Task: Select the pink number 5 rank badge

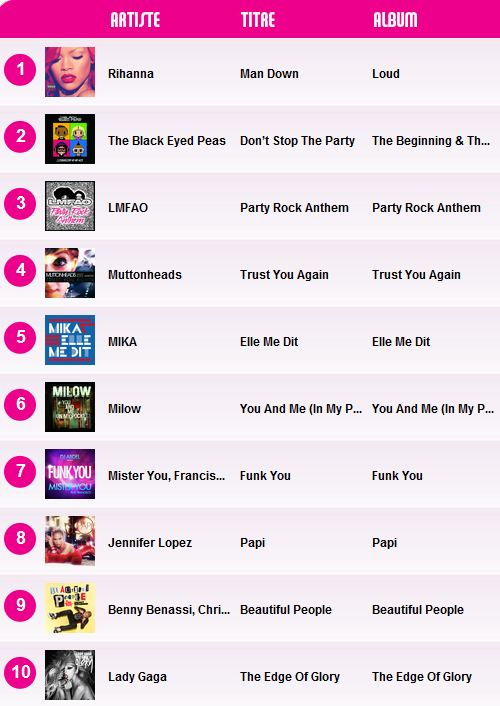Action: tap(20, 337)
